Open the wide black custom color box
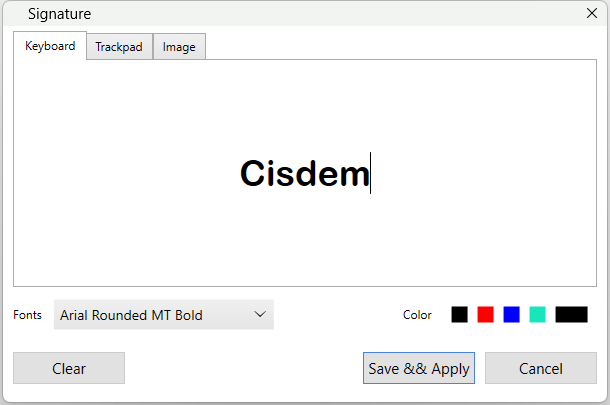The height and width of the screenshot is (405, 610). [x=571, y=315]
